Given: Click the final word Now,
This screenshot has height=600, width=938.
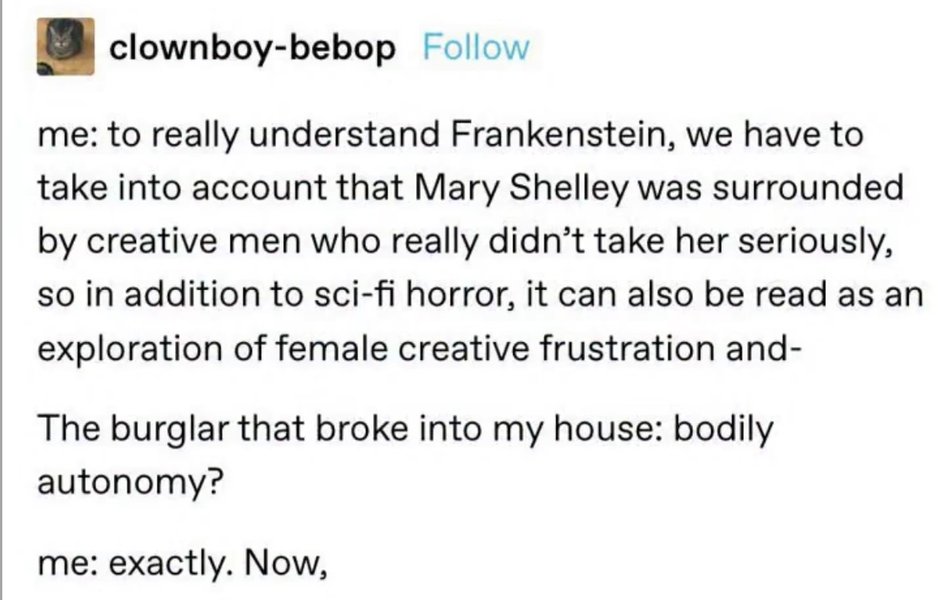Looking at the screenshot, I should (x=286, y=564).
